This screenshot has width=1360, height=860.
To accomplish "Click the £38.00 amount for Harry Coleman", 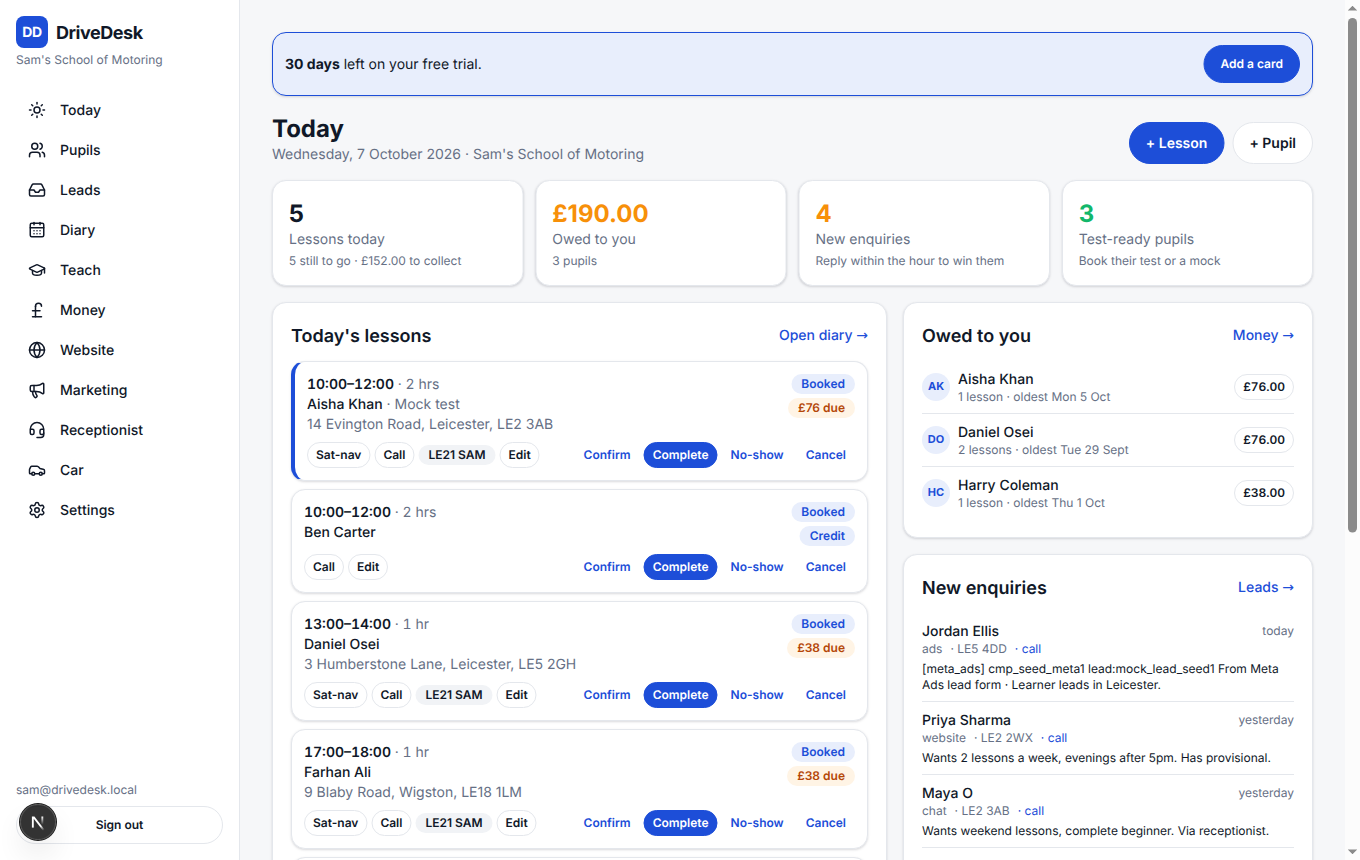I will coord(1264,493).
